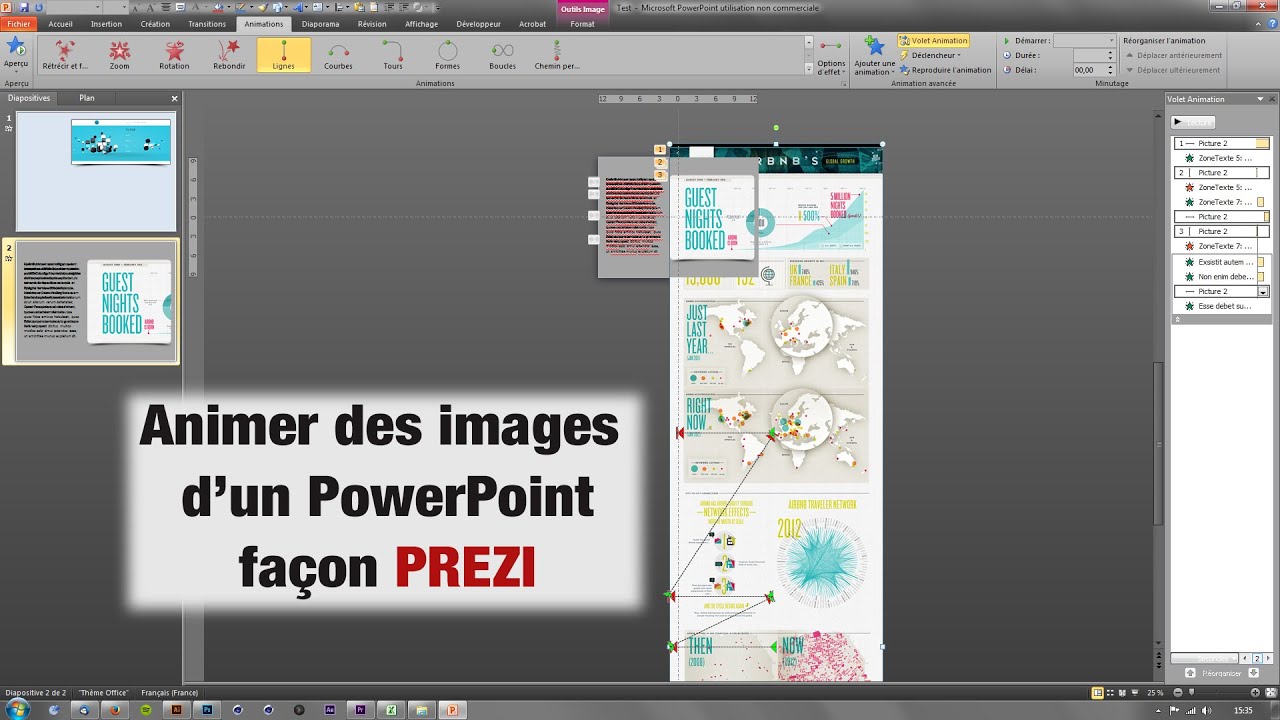Choose the Chemin personnalisé motion path
The image size is (1280, 720).
(x=557, y=55)
